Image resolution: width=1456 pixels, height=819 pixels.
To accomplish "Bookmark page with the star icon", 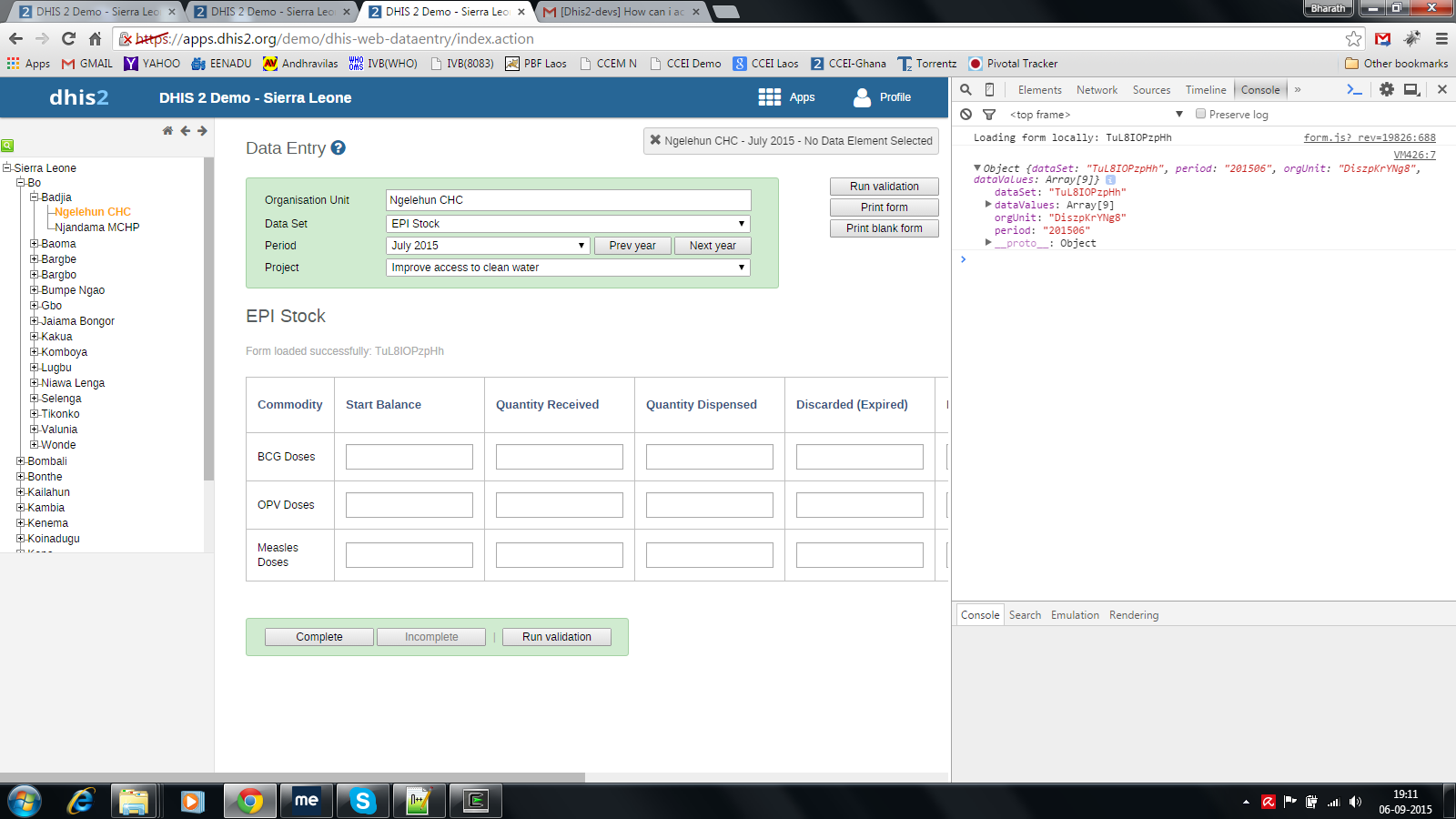I will pos(1353,38).
